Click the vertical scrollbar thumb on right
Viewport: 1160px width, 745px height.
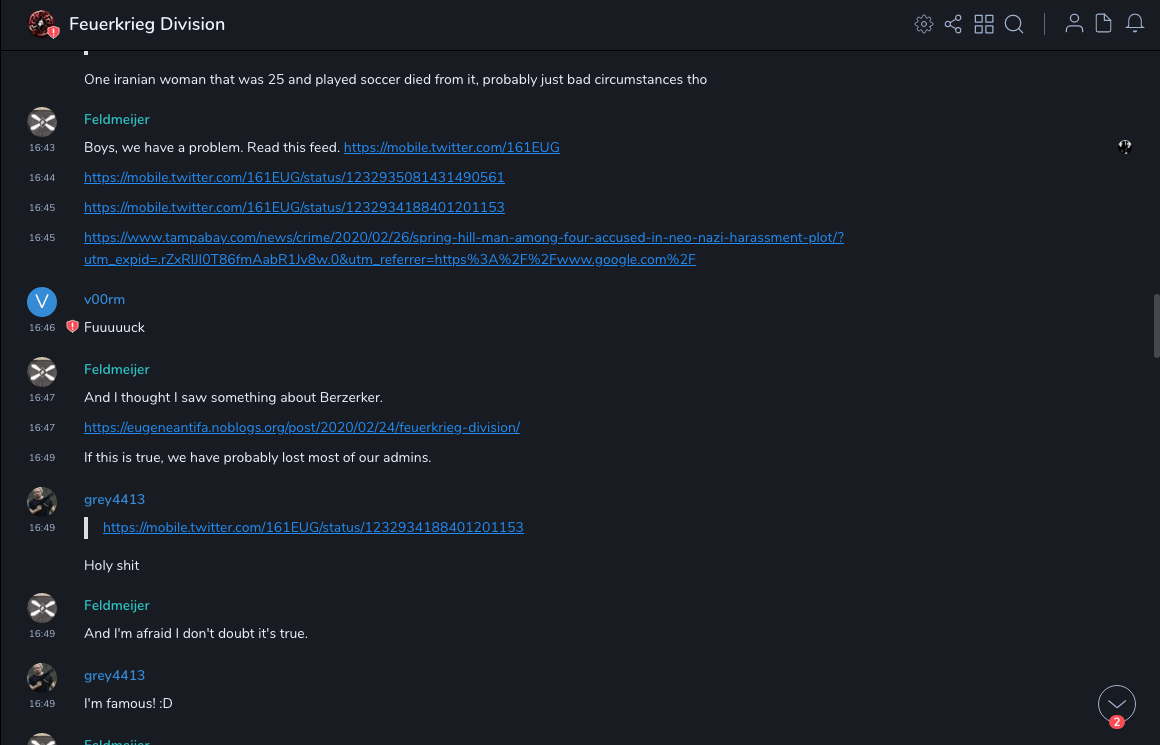(x=1156, y=325)
